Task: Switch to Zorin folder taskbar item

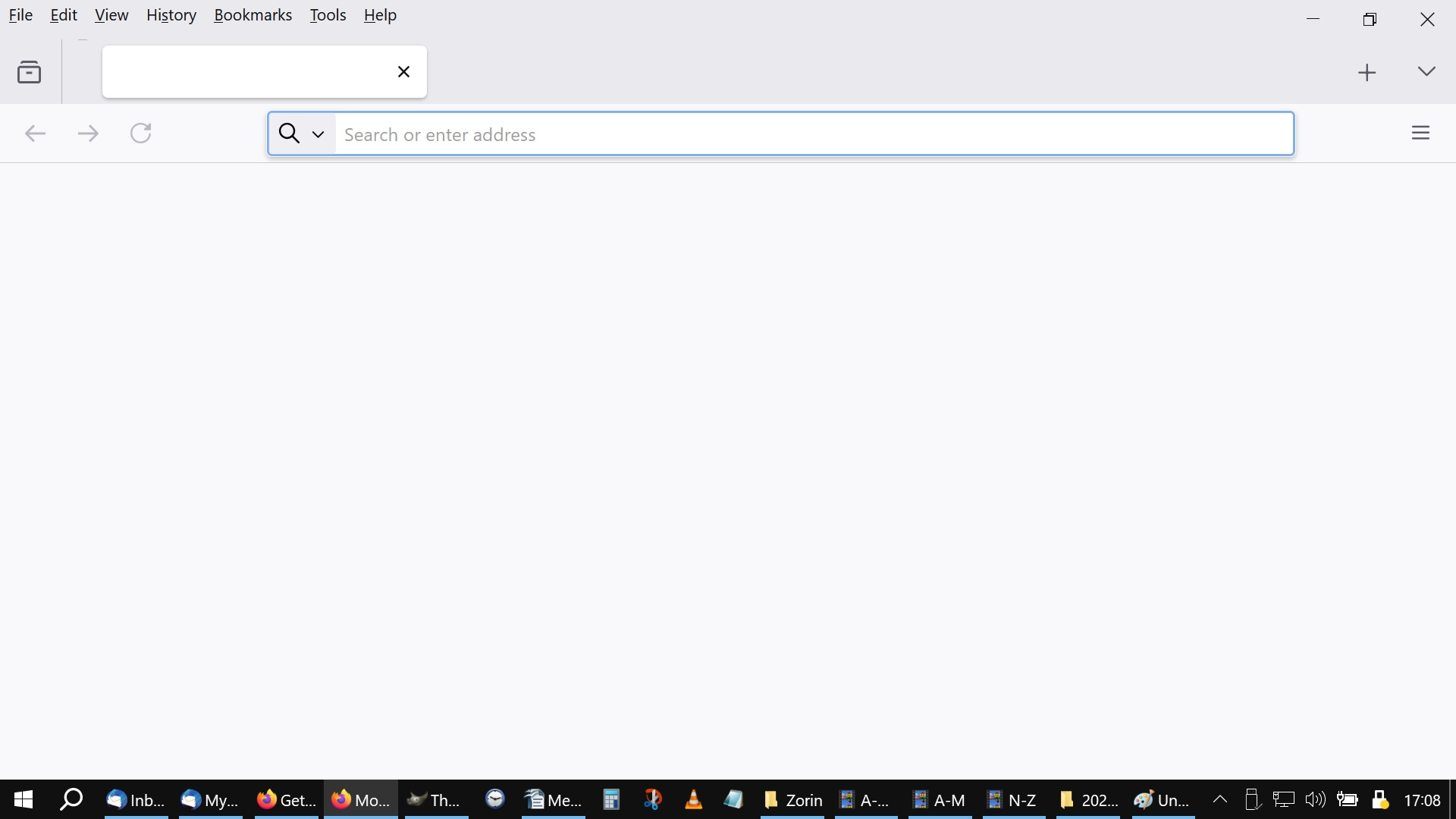Action: pyautogui.click(x=793, y=800)
